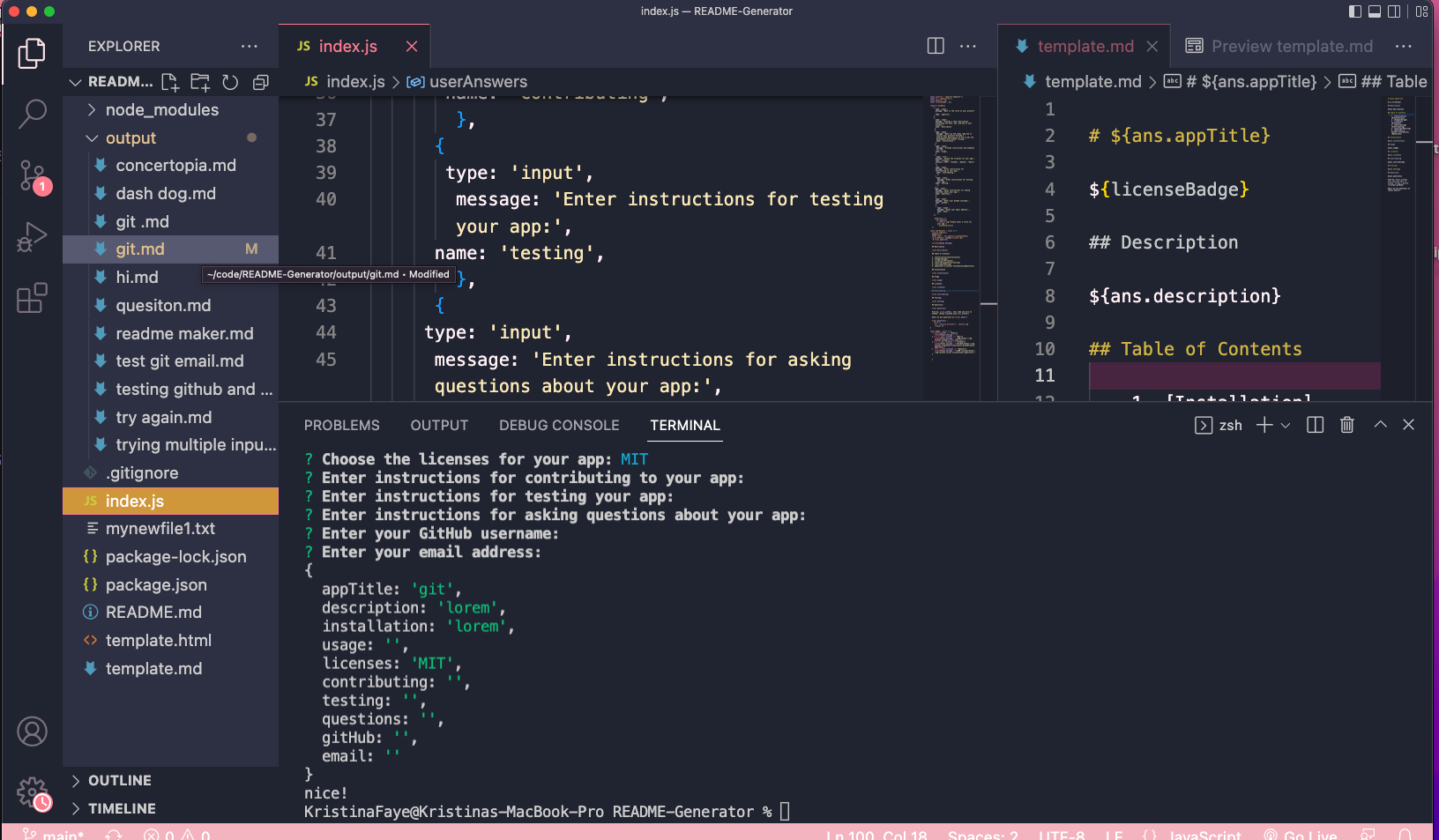The height and width of the screenshot is (840, 1439).
Task: Switch to the PROBLEMS panel tab
Action: point(342,425)
